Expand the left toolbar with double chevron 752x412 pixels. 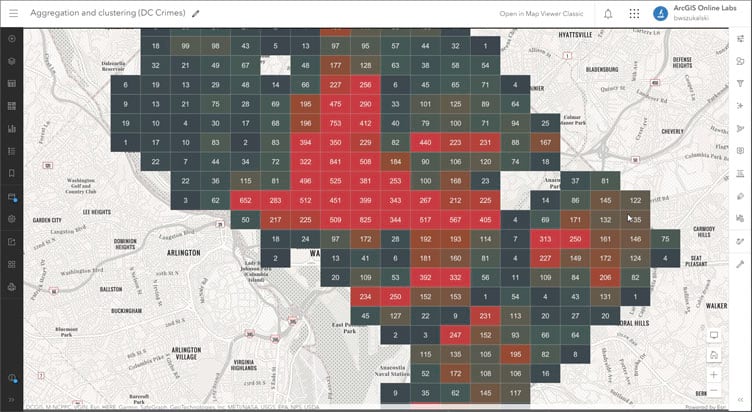[12, 400]
